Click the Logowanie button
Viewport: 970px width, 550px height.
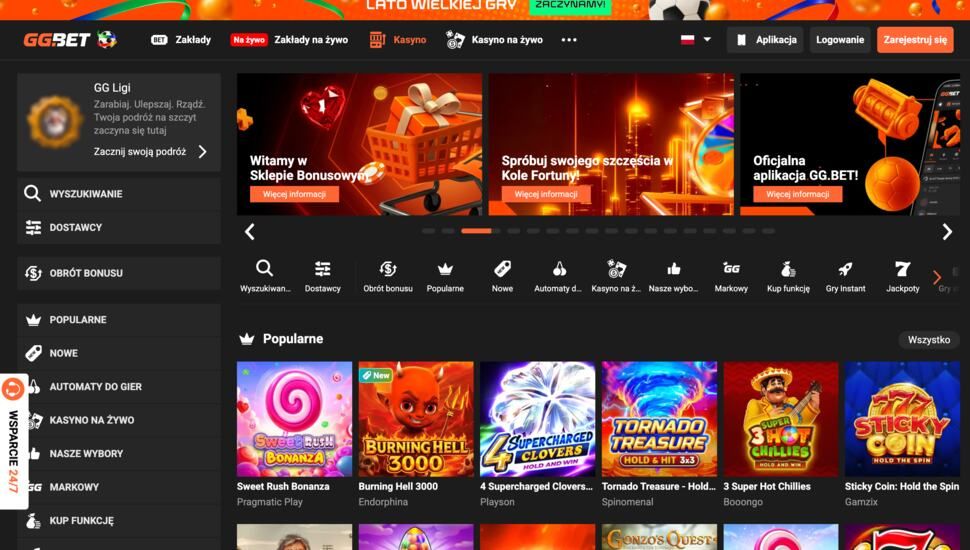(x=839, y=40)
